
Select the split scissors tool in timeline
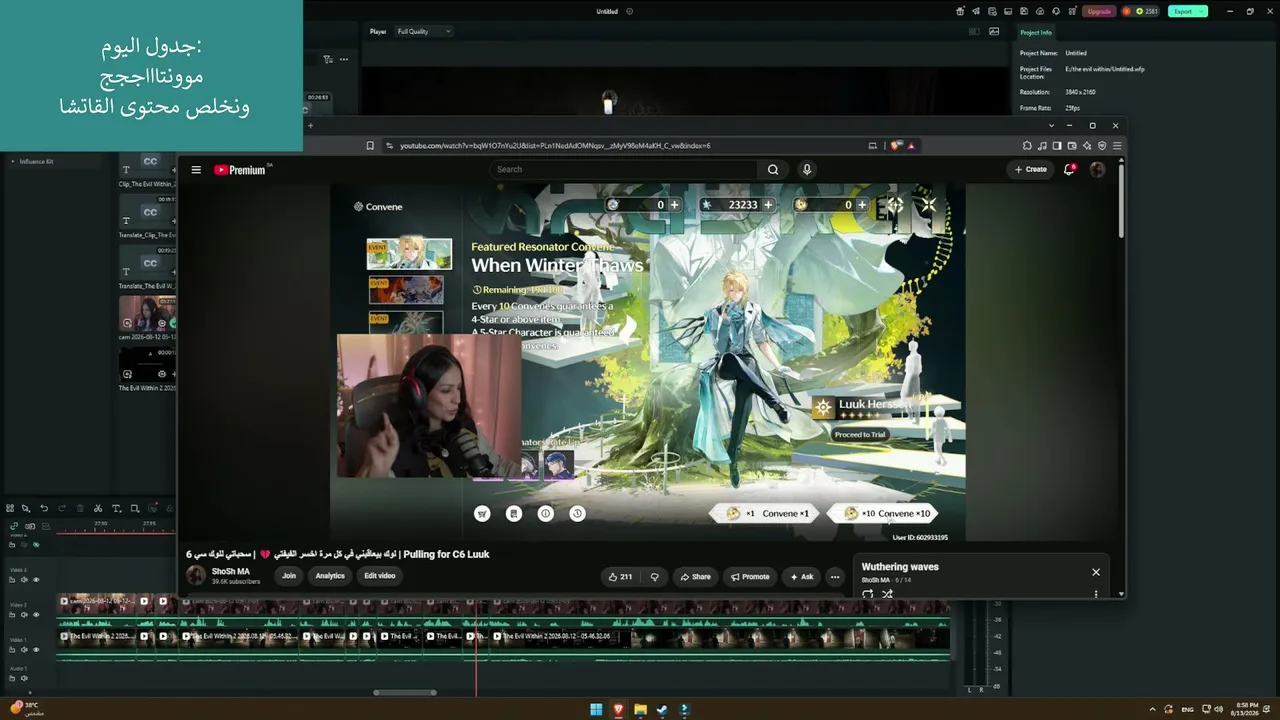pos(98,509)
